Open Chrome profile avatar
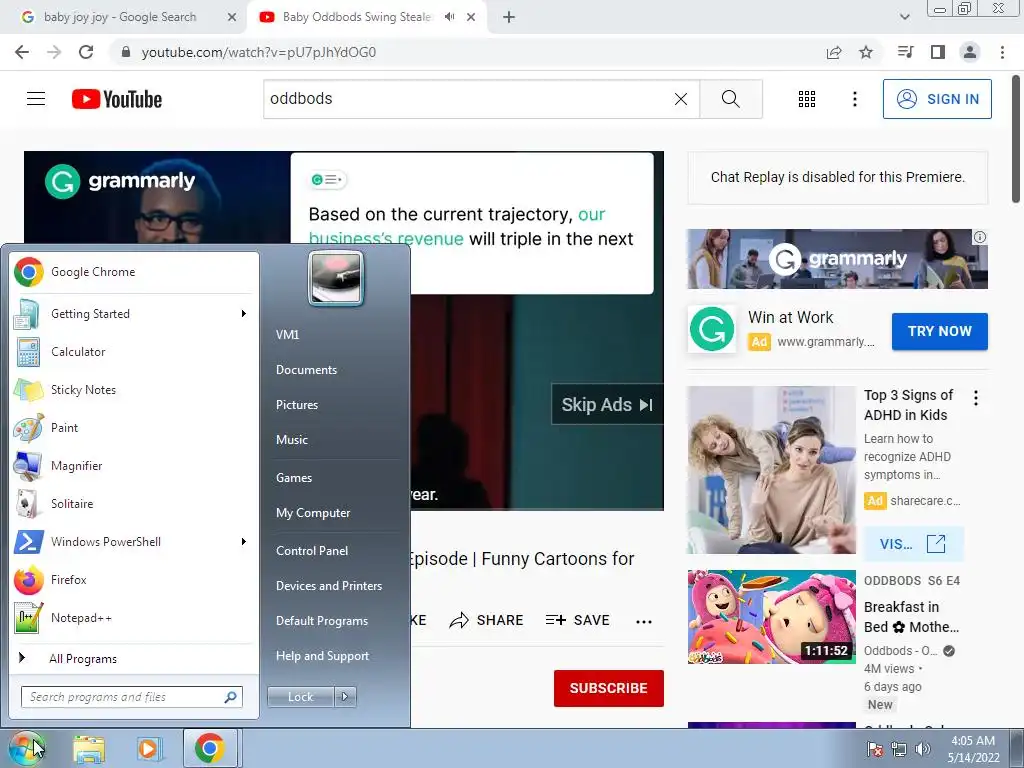1024x768 pixels. [x=970, y=52]
